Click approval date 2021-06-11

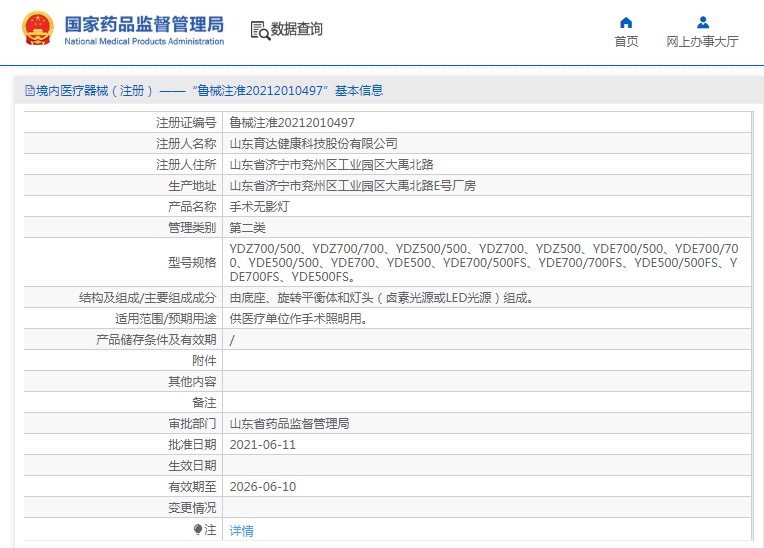pyautogui.click(x=263, y=445)
